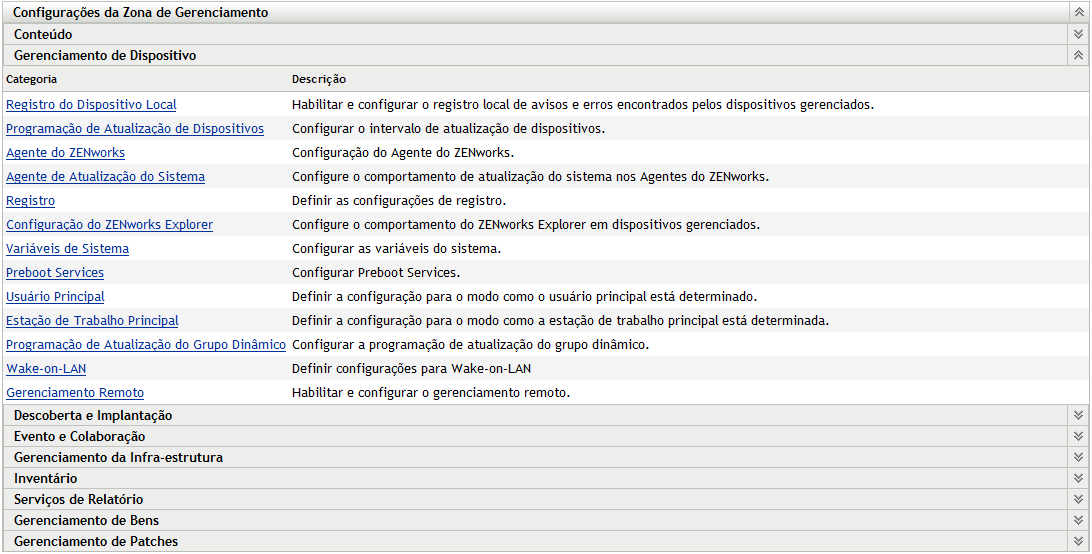Click the Gerenciamento da Infra-estrutura section title
Viewport: 1092px width, 554px height.
point(118,458)
